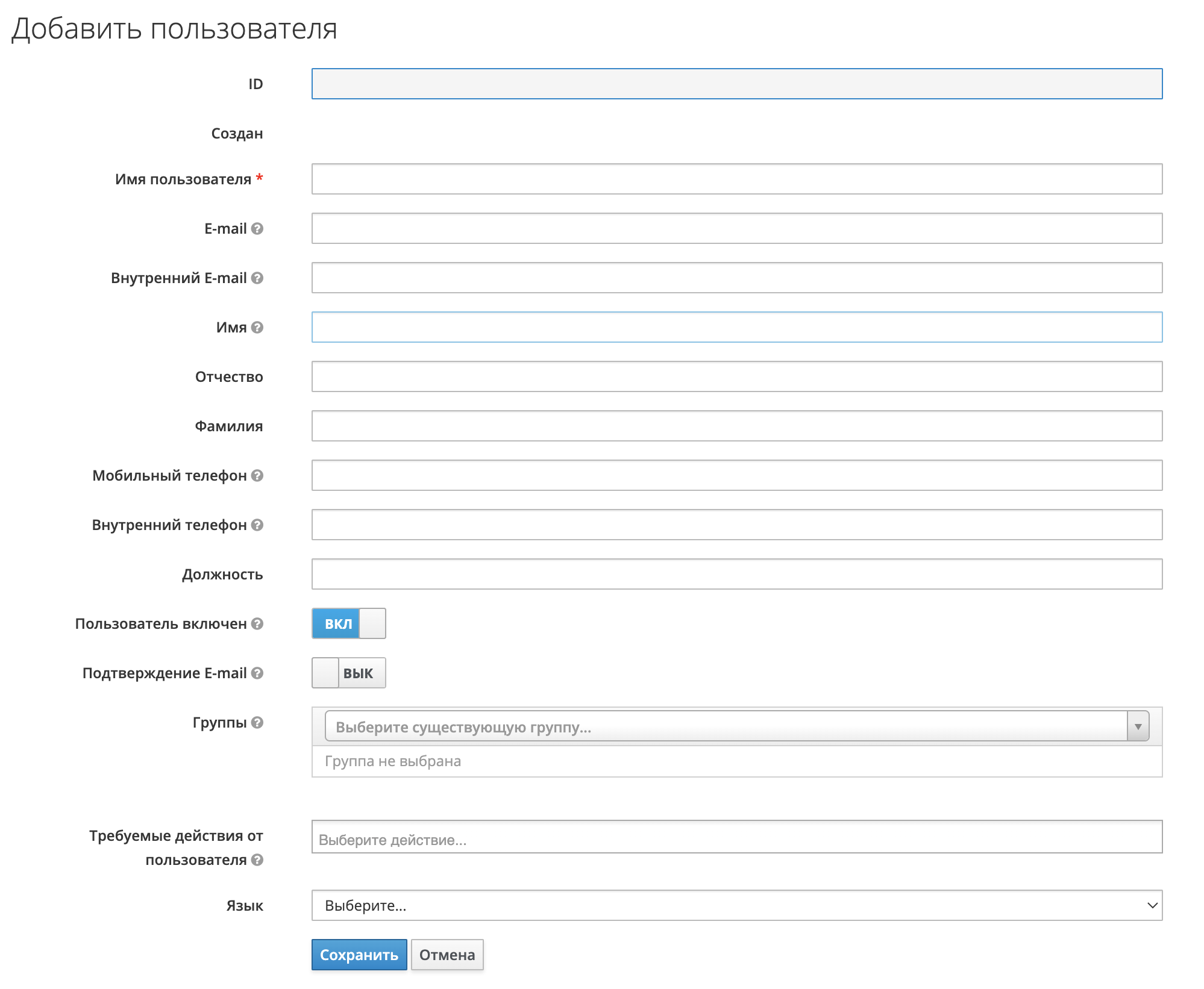This screenshot has height=989, width=1204.
Task: Click help icon beside Внутренний телефон
Action: tap(257, 525)
